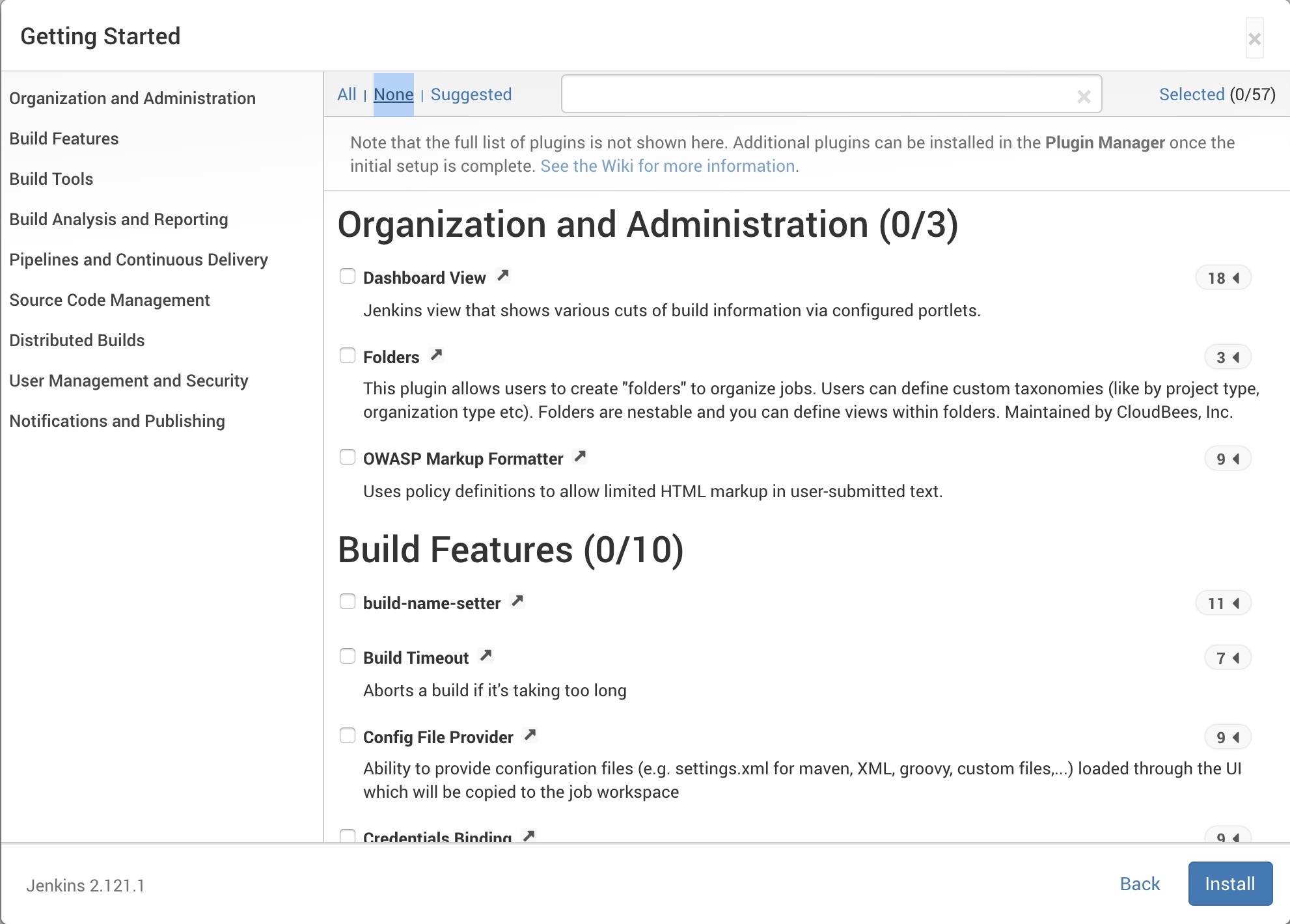1290x924 pixels.
Task: Jump to Build Tools category
Action: click(51, 179)
